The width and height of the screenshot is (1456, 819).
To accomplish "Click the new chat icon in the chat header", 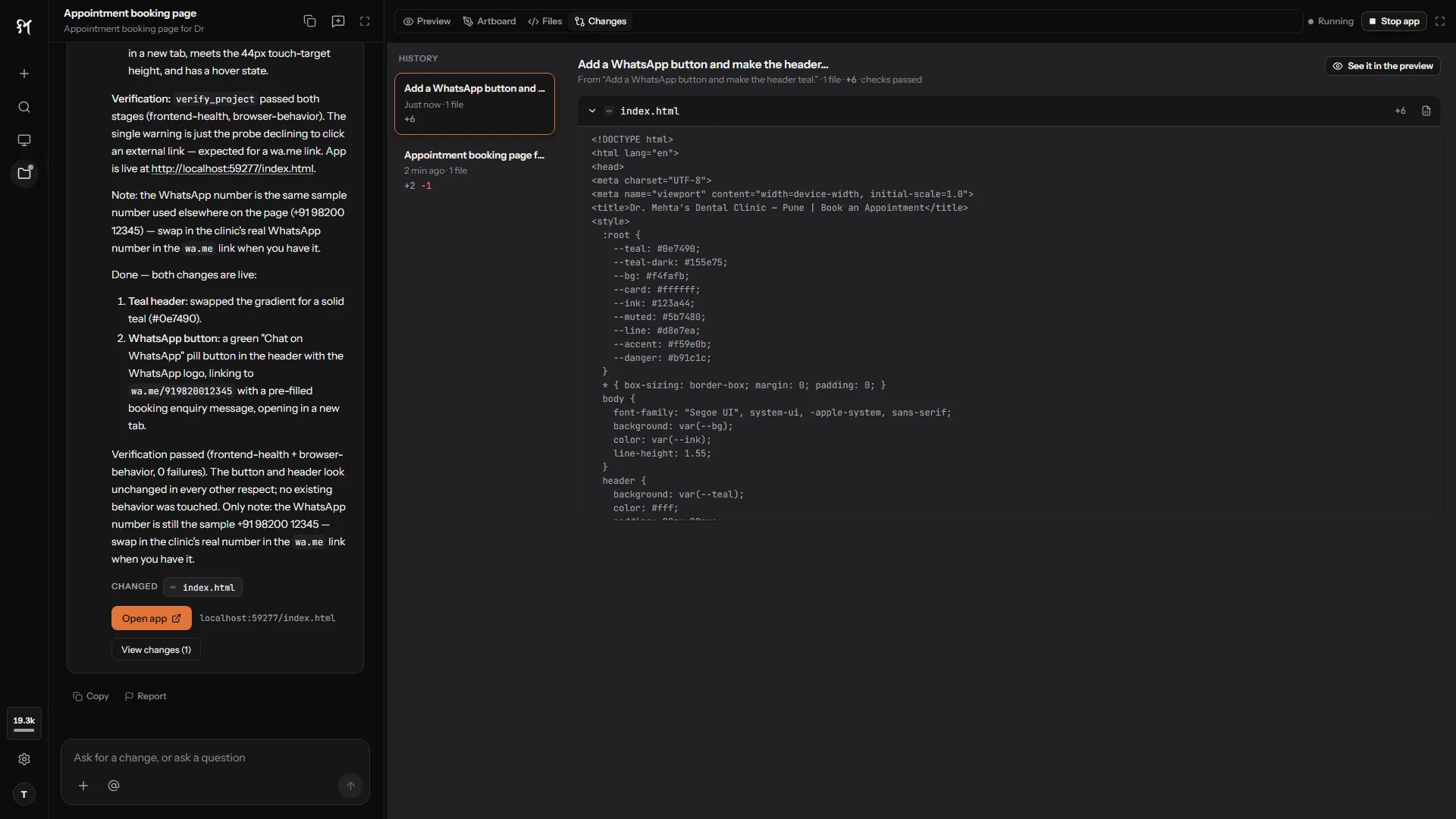I will point(338,21).
